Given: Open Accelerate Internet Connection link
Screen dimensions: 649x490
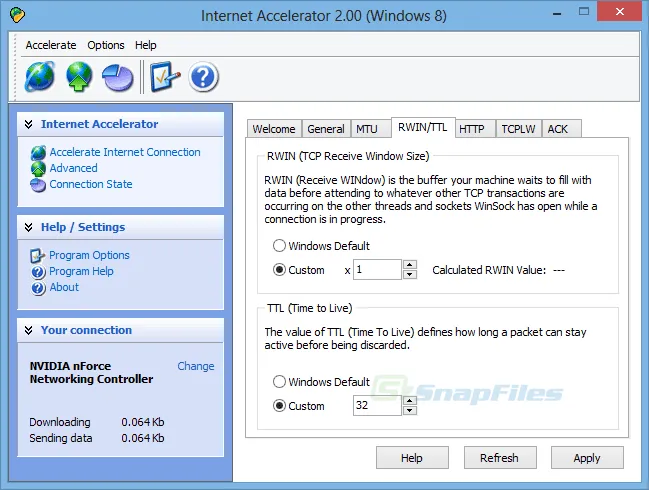Looking at the screenshot, I should coord(125,152).
